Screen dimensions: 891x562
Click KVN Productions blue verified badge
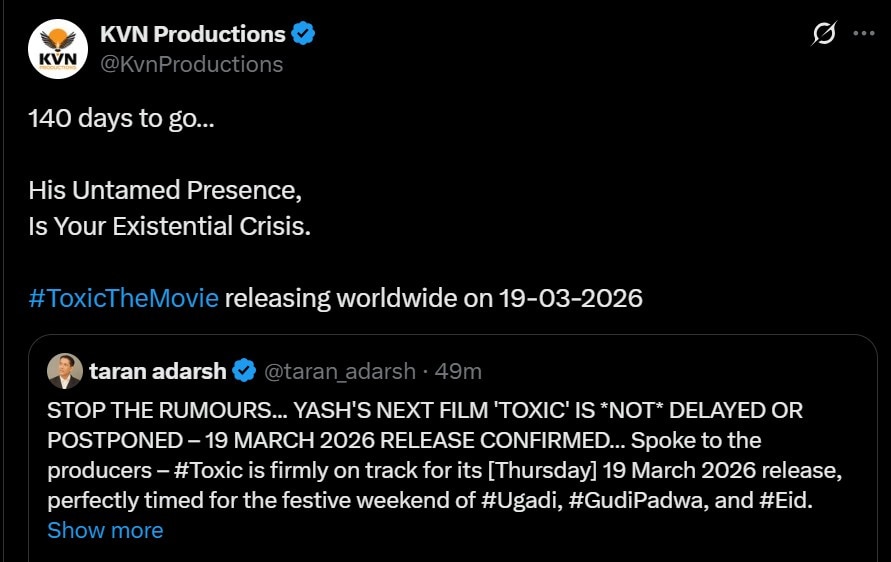click(x=304, y=34)
